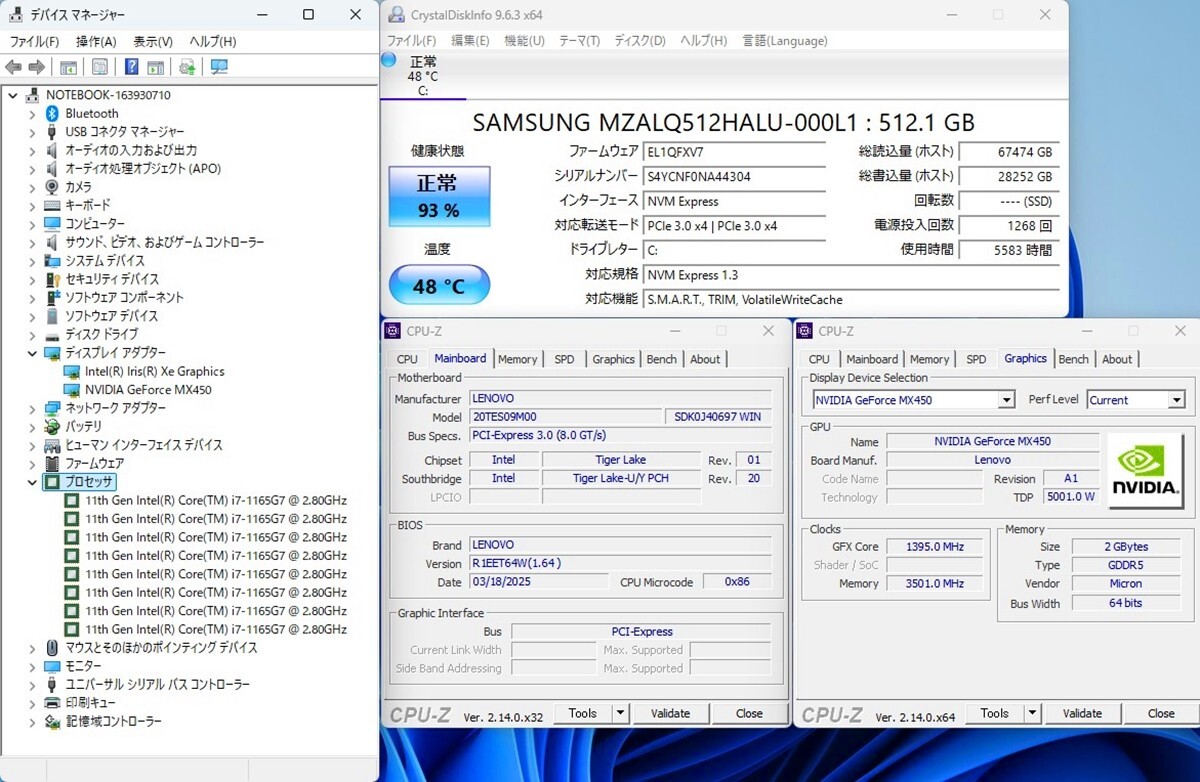The height and width of the screenshot is (782, 1200).
Task: Click the CPU-Z Graphics window title icon
Action: [x=805, y=331]
